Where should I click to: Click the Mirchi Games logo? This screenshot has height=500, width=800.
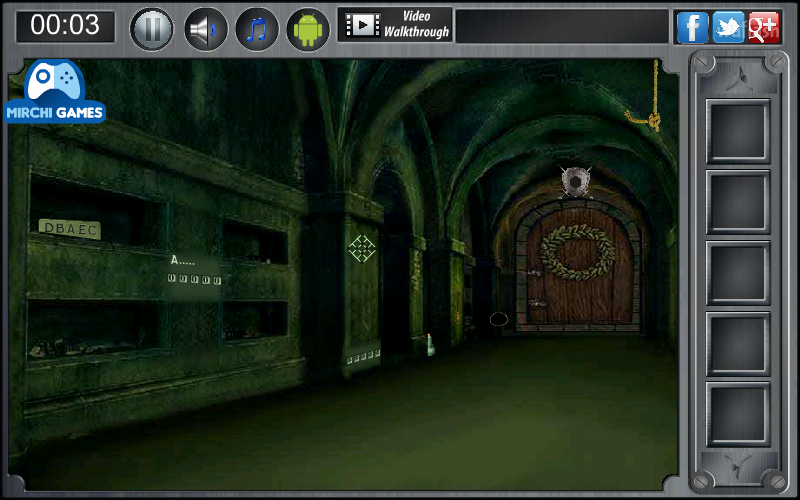(54, 92)
